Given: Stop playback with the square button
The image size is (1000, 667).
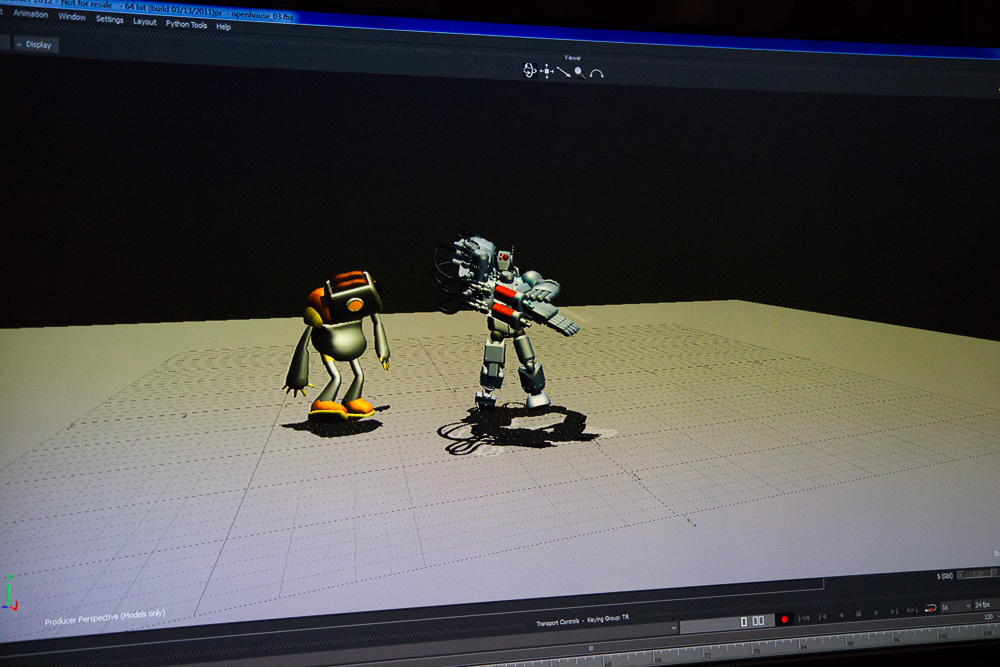Looking at the screenshot, I should [x=858, y=613].
